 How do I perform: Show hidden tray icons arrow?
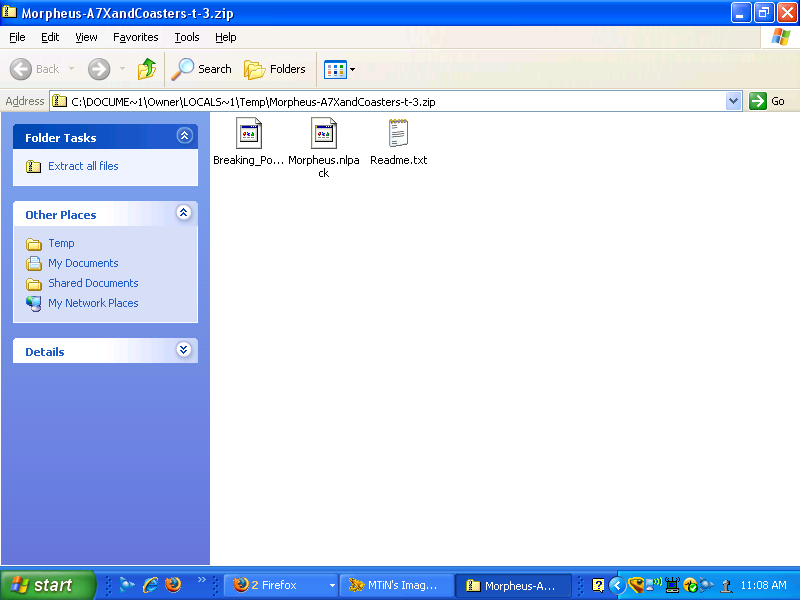[x=617, y=585]
